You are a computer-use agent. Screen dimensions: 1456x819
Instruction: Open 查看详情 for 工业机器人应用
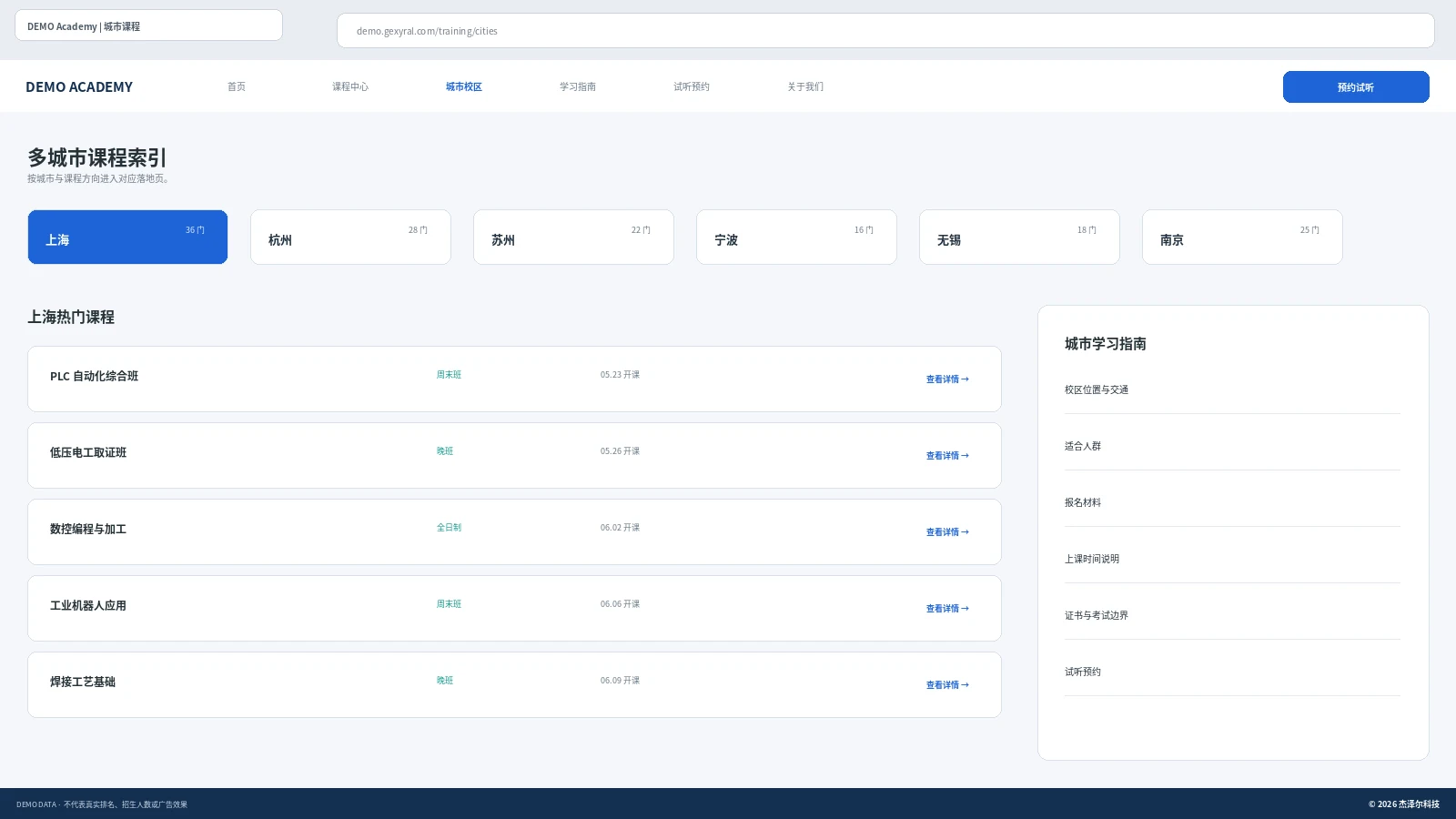pos(947,609)
